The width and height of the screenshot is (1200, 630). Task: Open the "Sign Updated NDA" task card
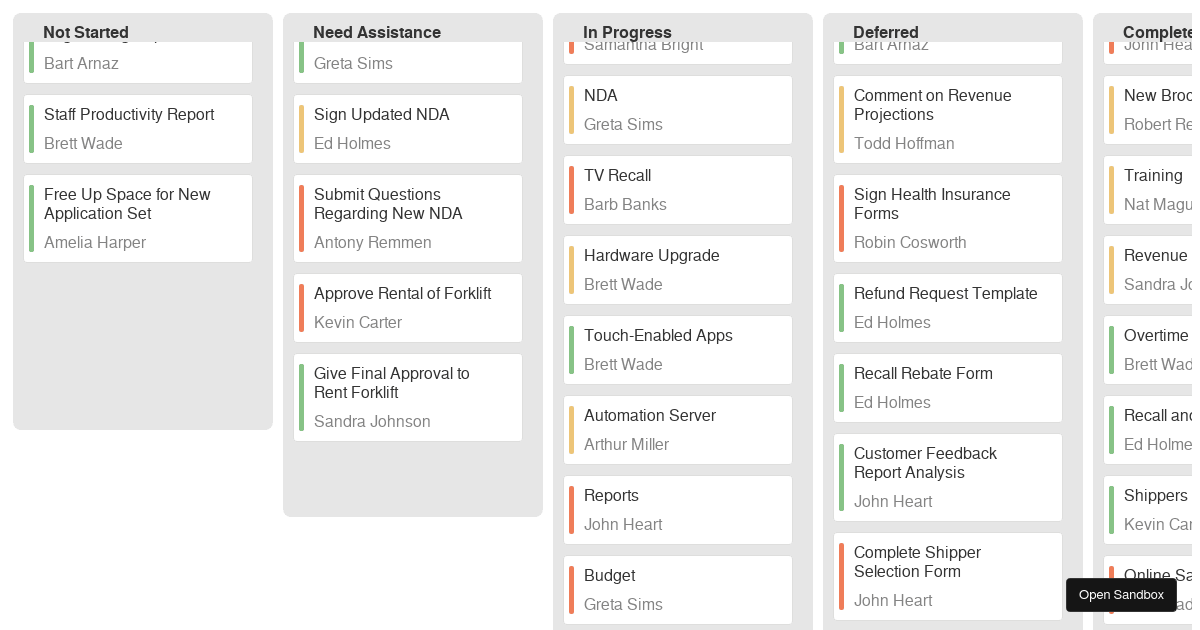coord(407,128)
